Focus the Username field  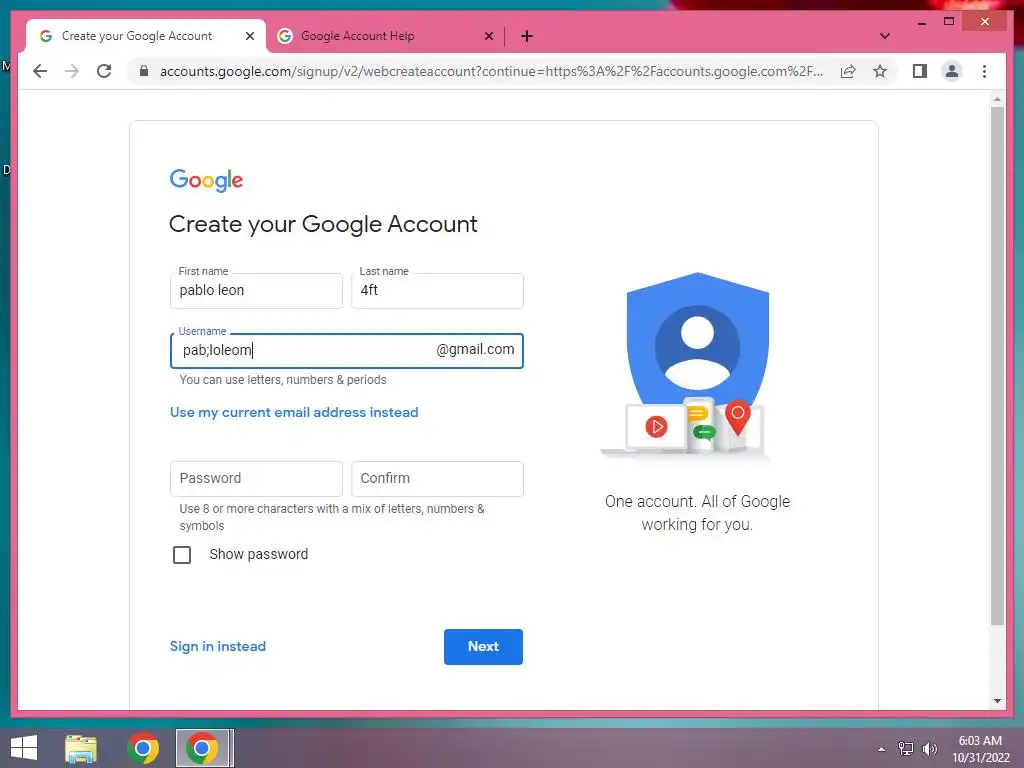pos(346,351)
